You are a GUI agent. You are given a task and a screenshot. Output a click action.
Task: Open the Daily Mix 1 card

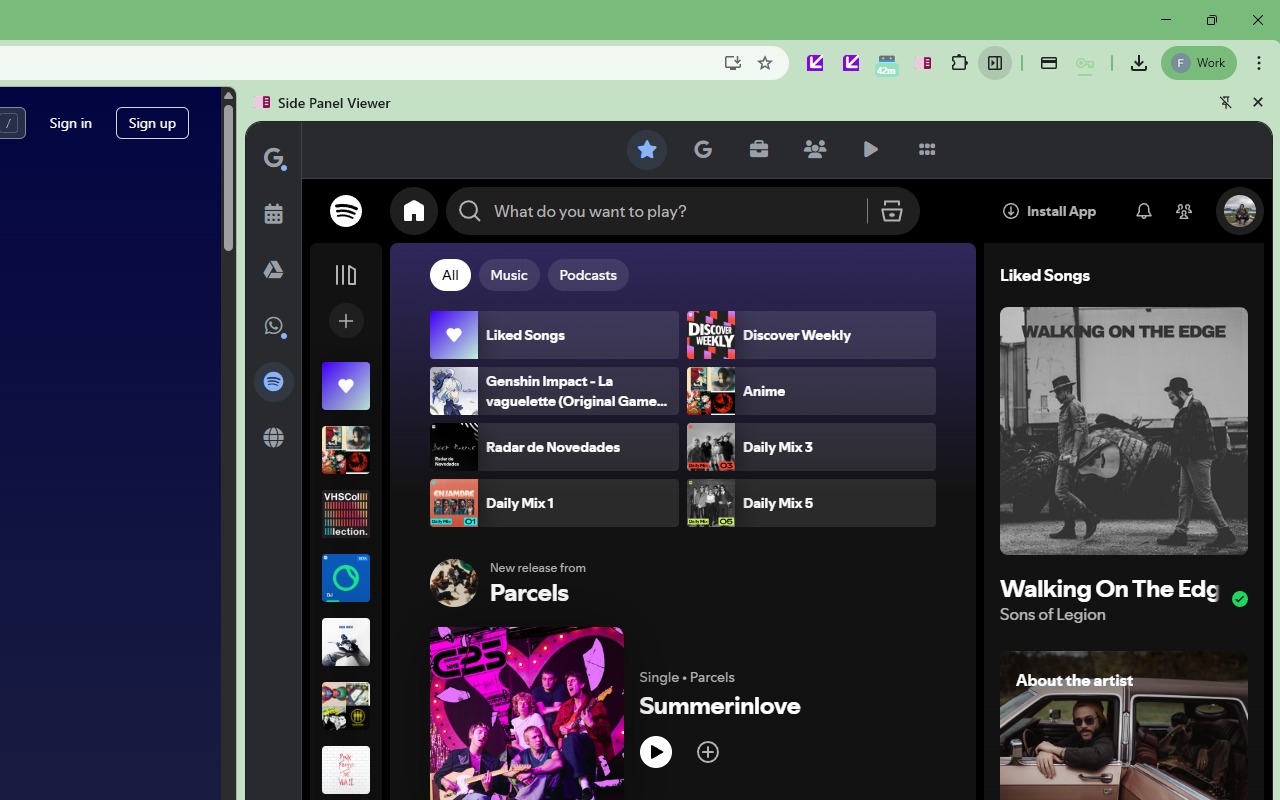point(554,503)
